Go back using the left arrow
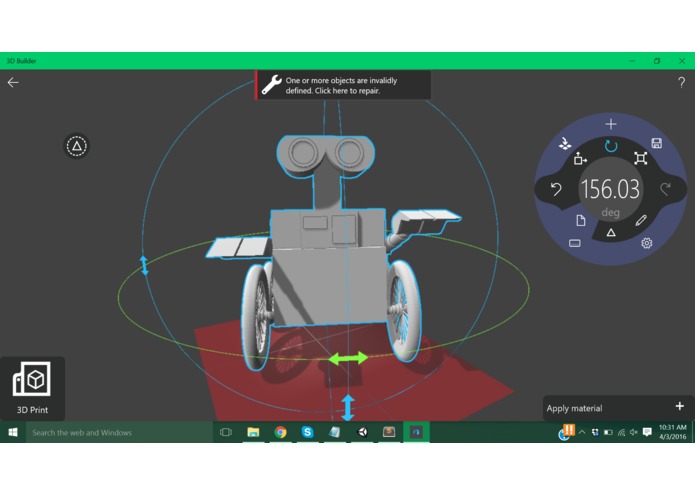The image size is (695, 494). [13, 82]
